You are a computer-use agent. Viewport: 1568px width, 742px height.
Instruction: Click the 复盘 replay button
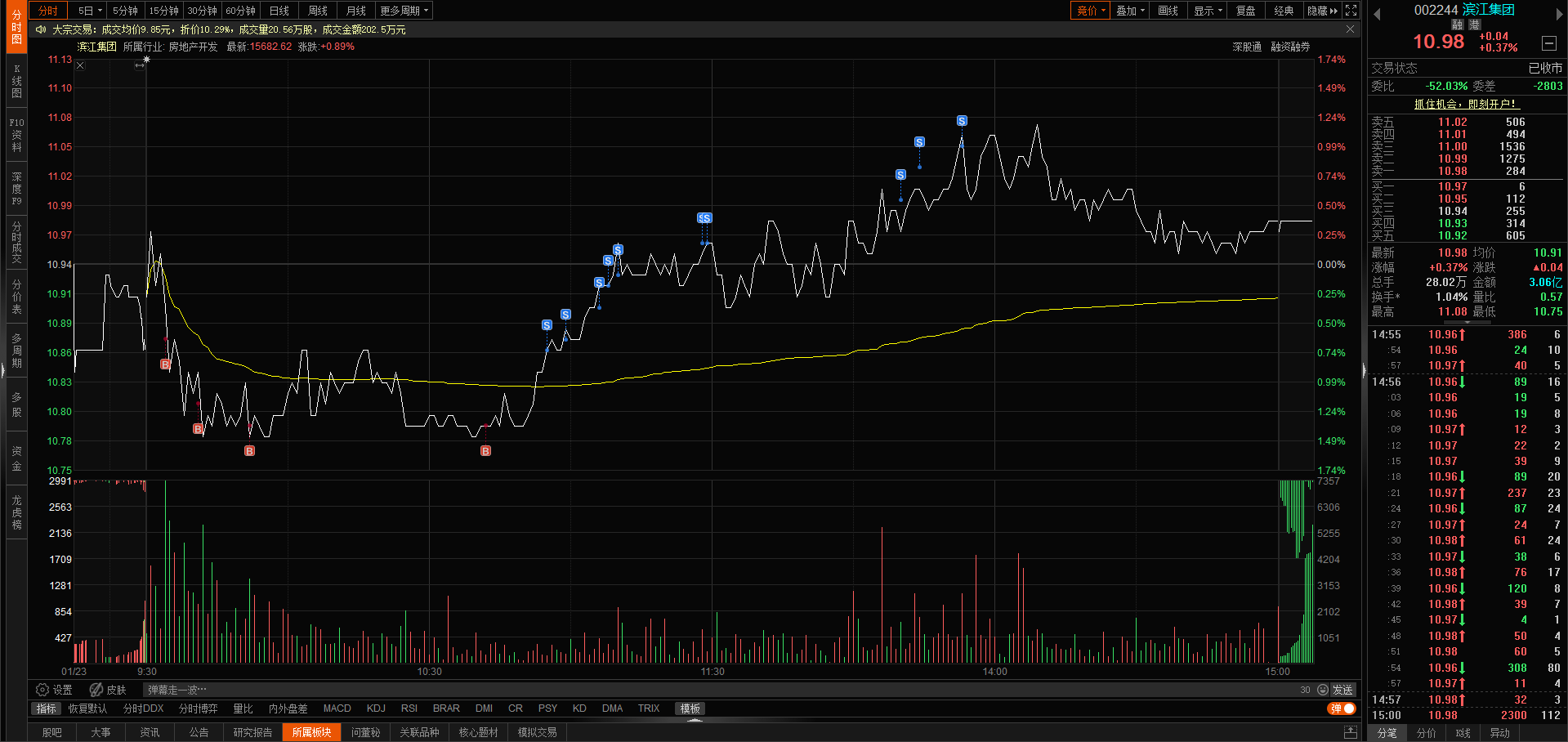1246,11
